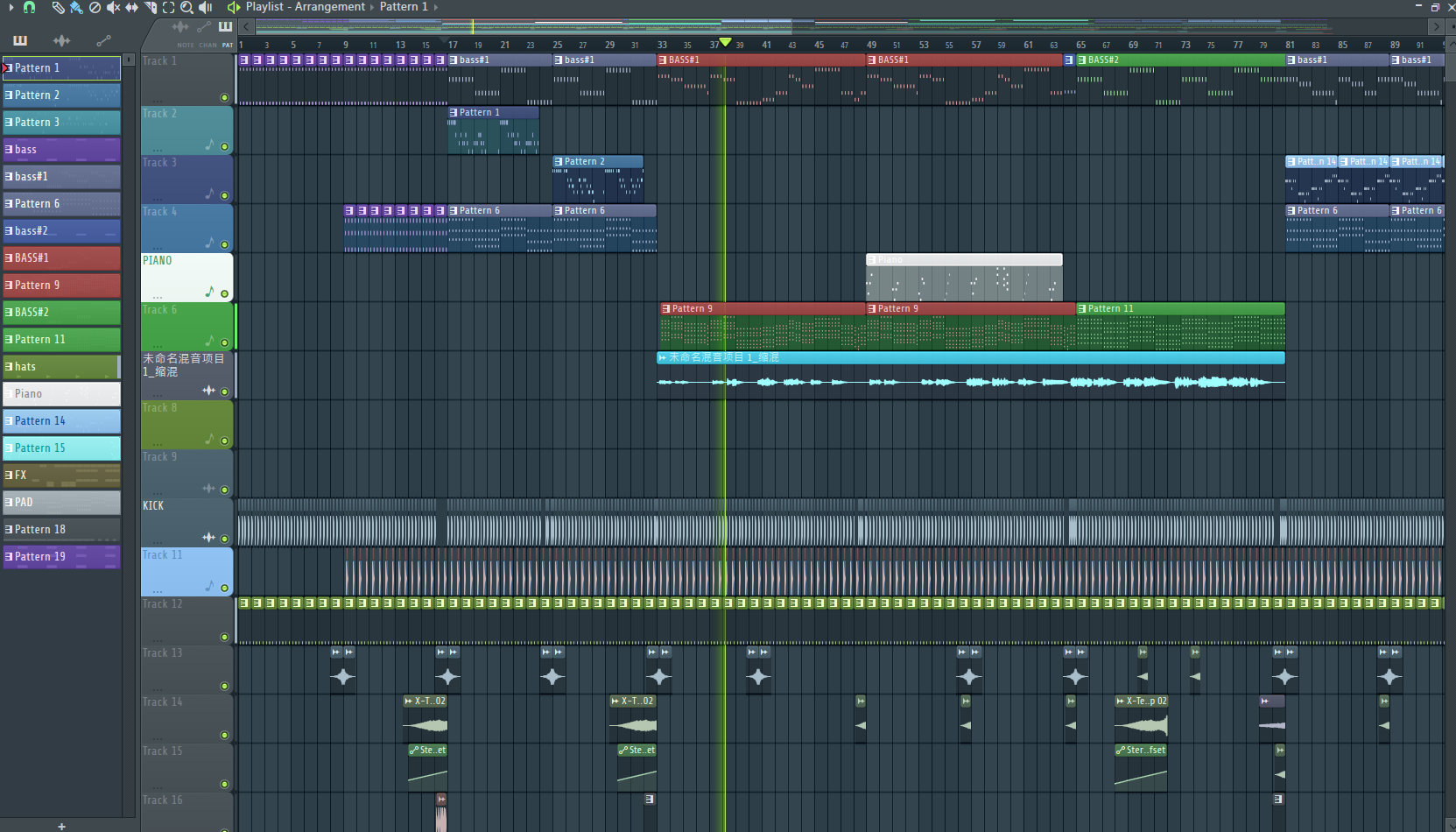This screenshot has height=832, width=1456.
Task: Toggle the magnet snap-to-grid icon
Action: tap(29, 7)
